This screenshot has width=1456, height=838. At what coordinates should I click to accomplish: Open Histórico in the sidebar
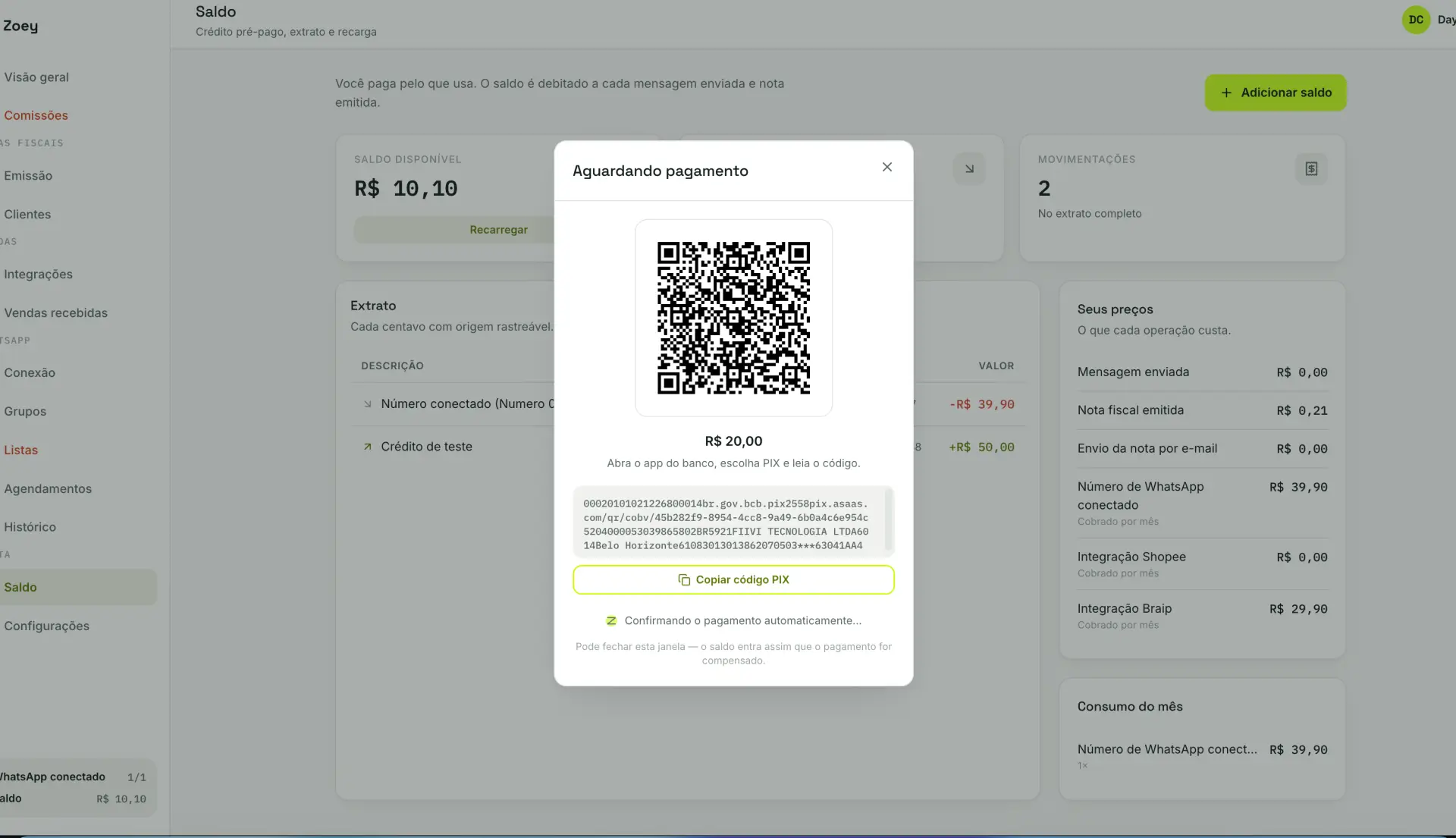[x=30, y=526]
